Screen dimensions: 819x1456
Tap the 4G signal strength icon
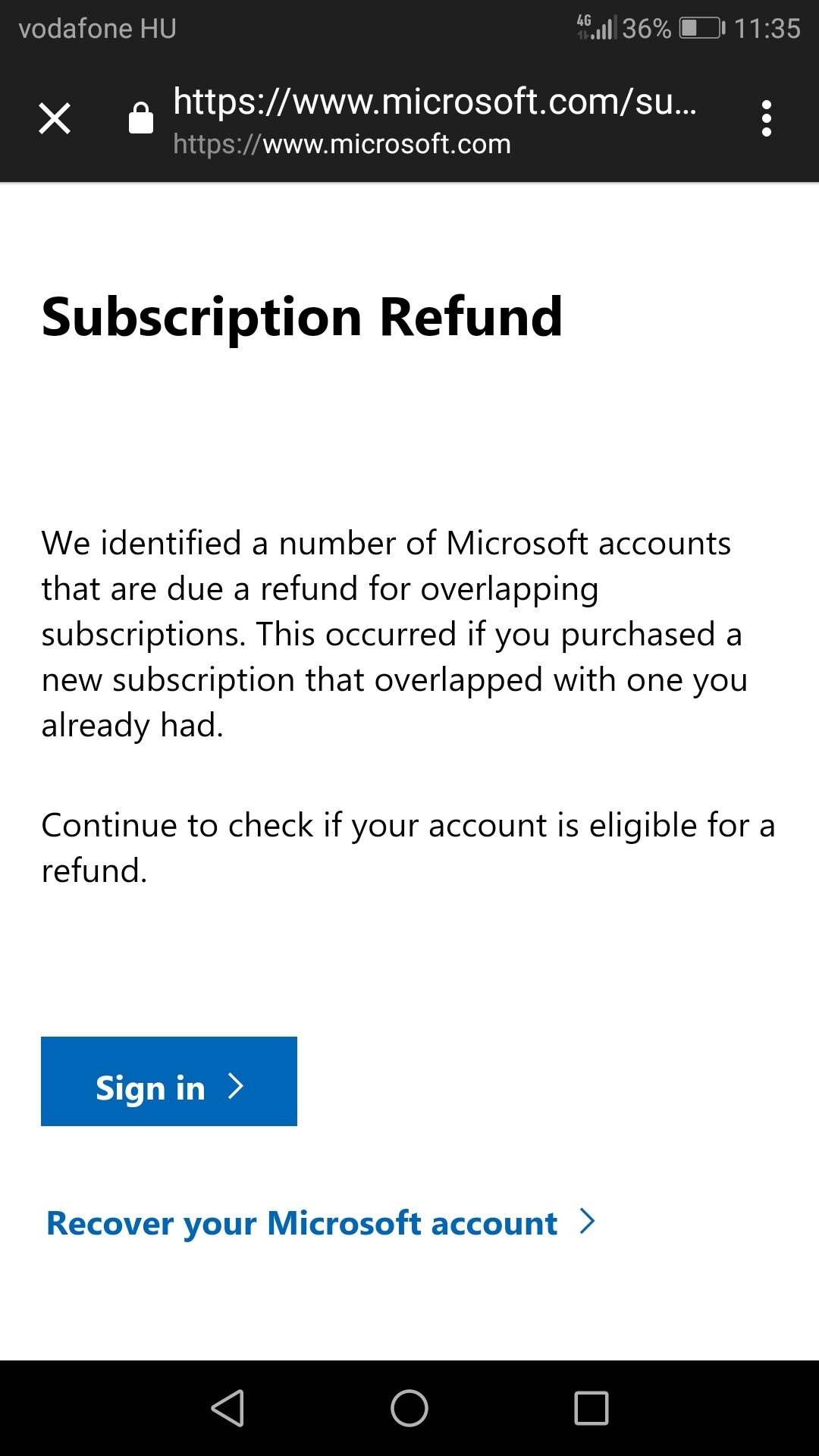click(596, 28)
